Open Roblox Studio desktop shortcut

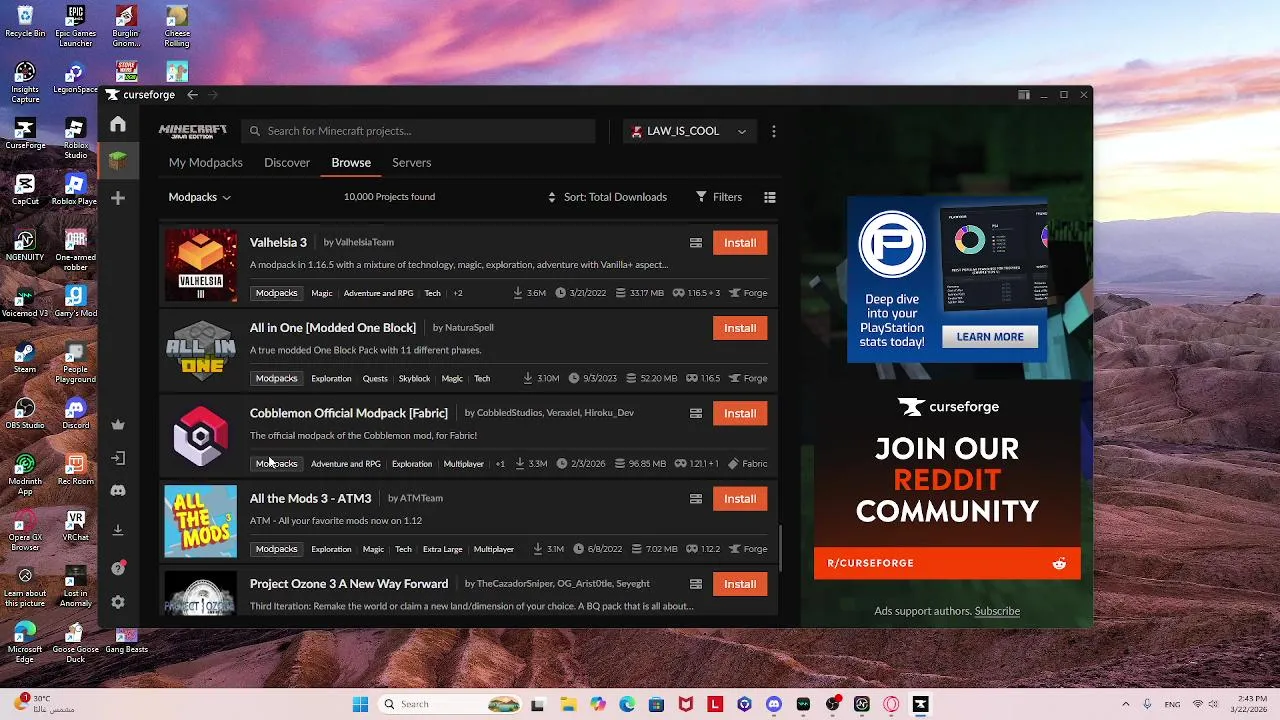point(76,138)
